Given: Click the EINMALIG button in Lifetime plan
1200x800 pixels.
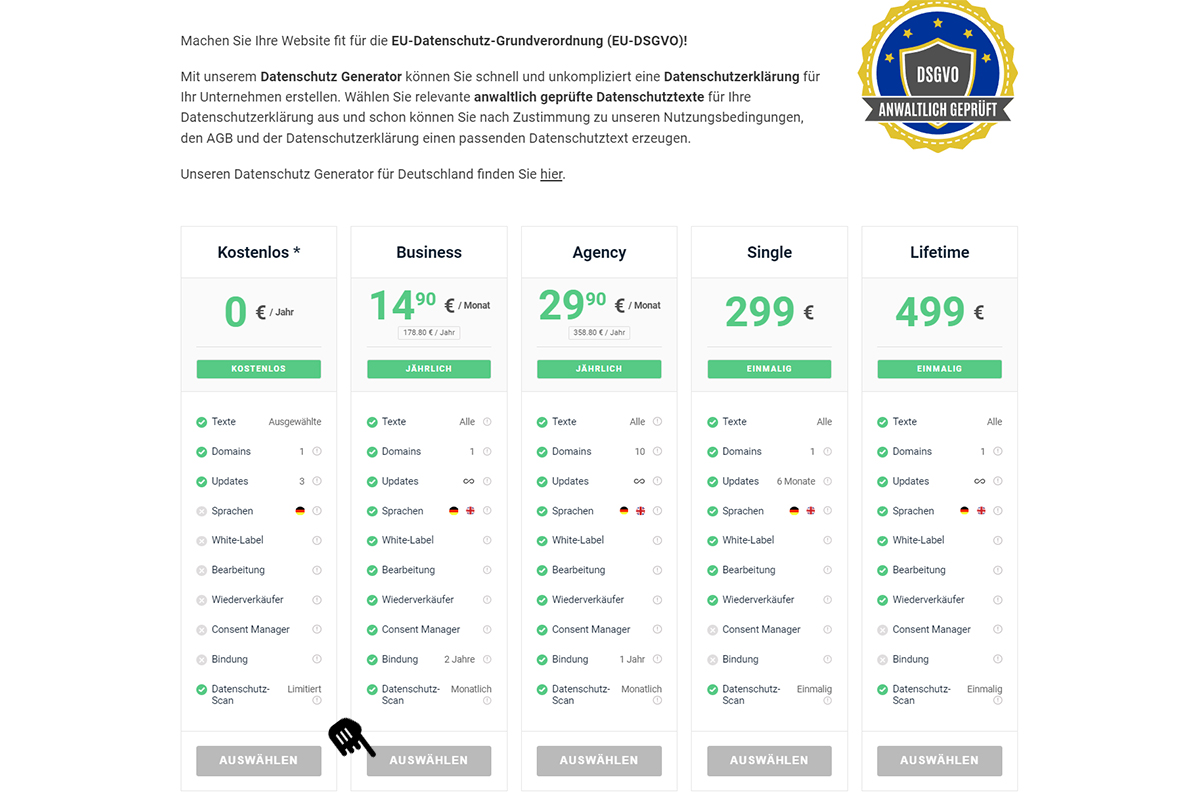Looking at the screenshot, I should [939, 369].
